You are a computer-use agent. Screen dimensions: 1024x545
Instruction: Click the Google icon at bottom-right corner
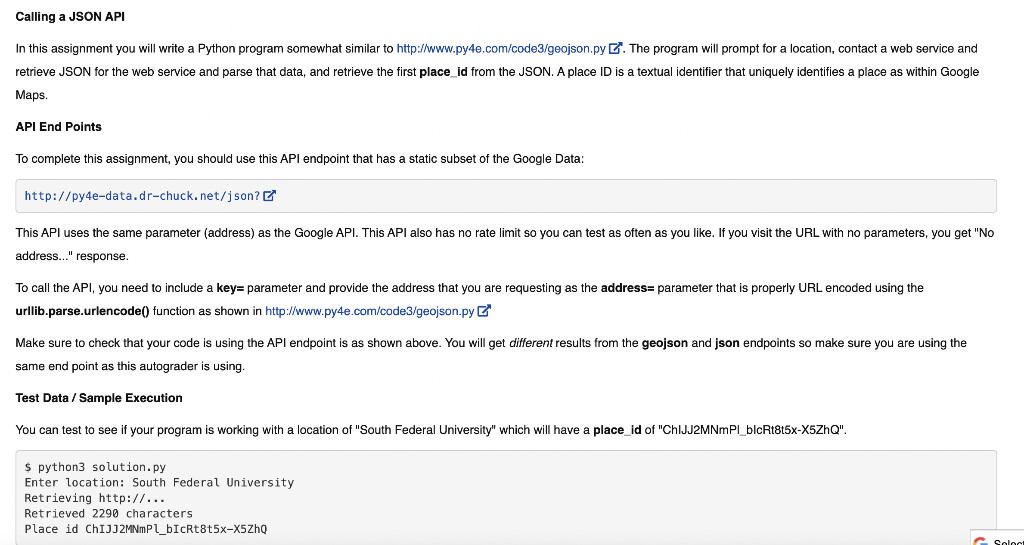tap(980, 541)
